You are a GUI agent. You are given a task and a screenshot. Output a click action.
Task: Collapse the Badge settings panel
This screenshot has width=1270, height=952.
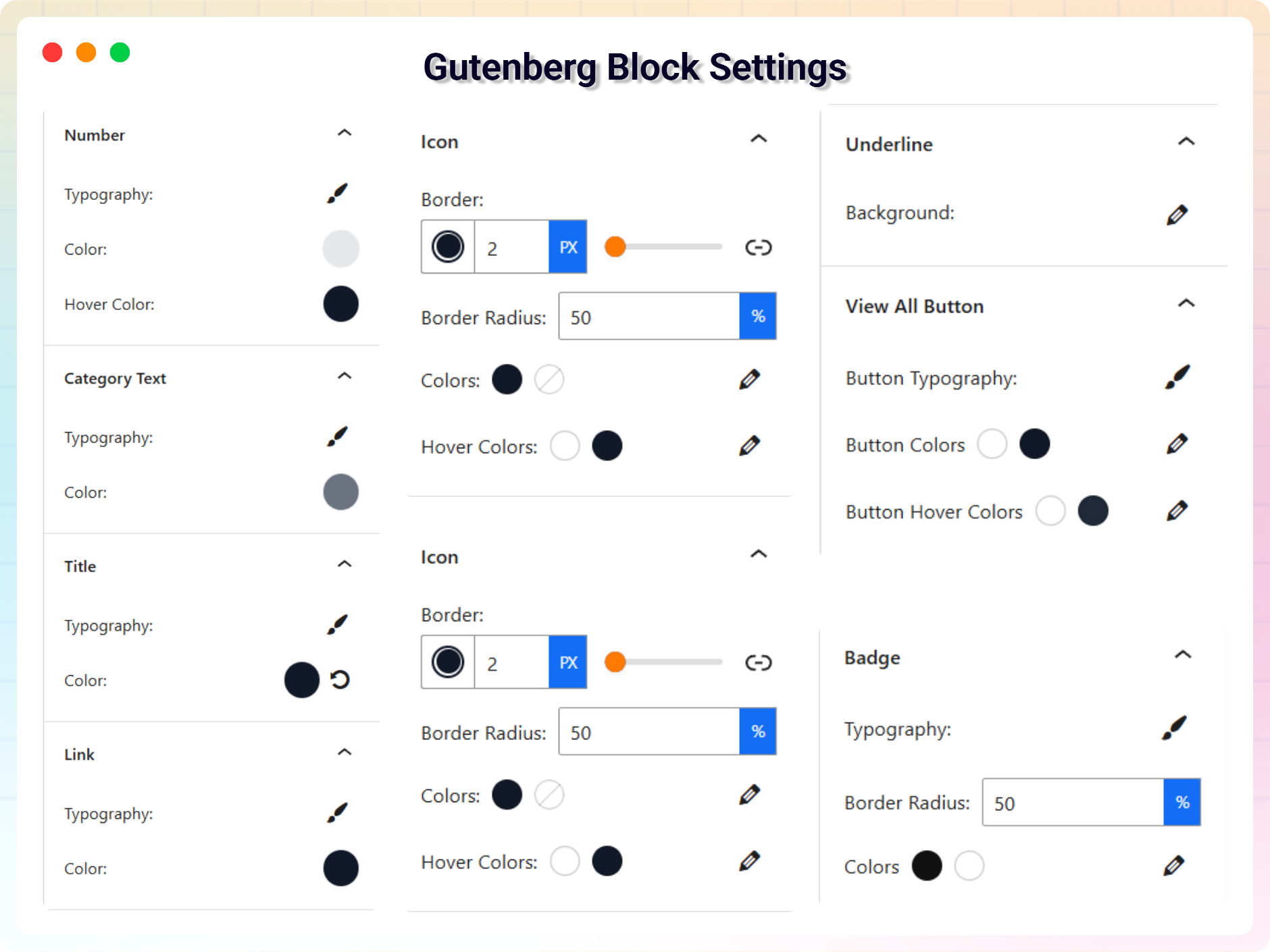[x=1184, y=655]
